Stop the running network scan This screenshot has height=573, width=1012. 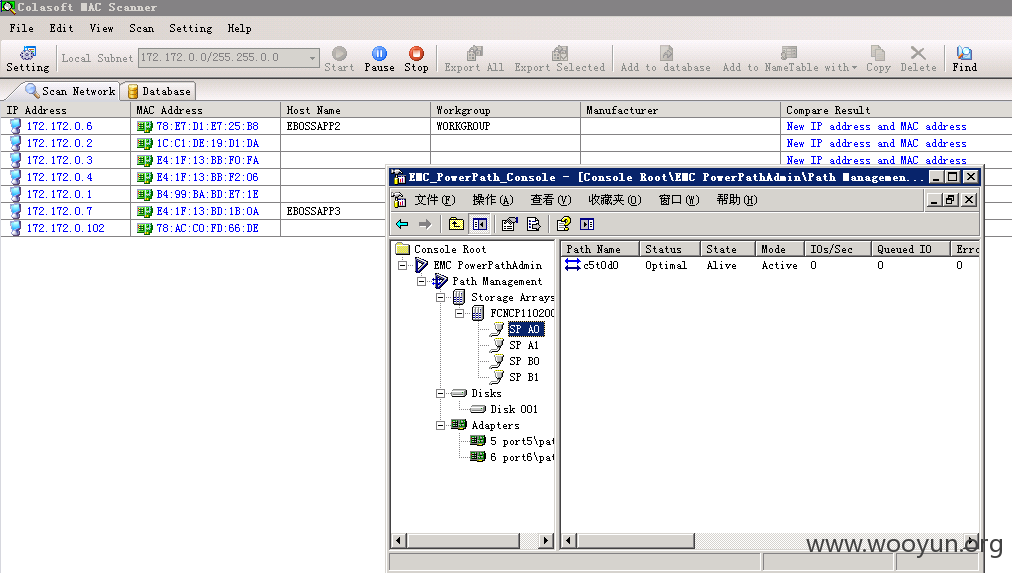click(x=416, y=59)
